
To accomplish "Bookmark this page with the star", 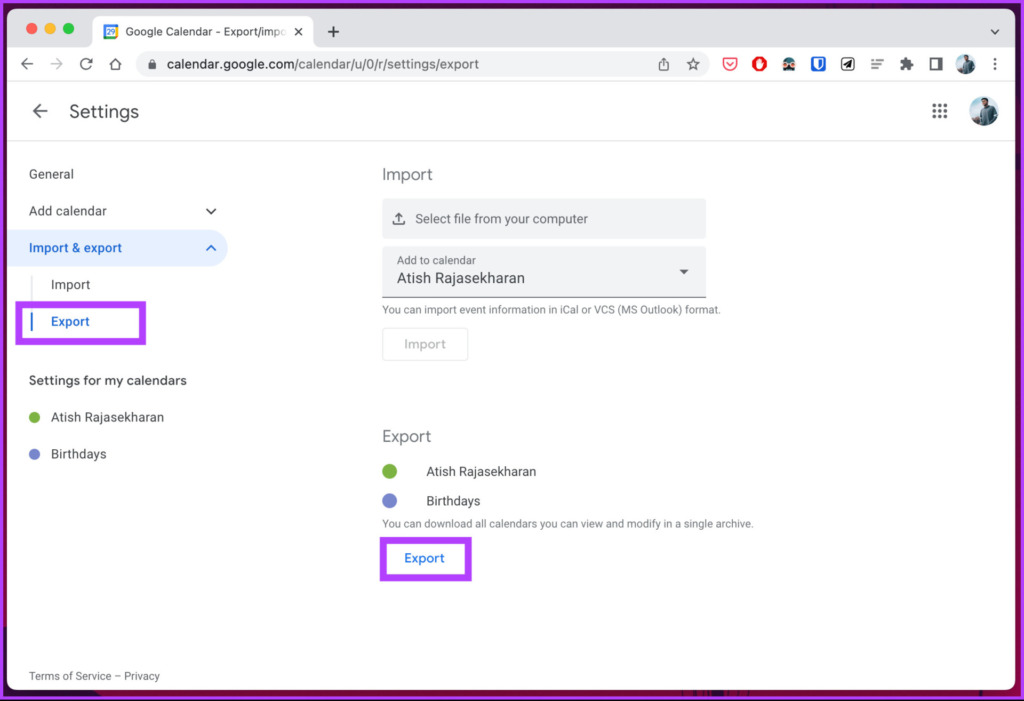I will (x=693, y=64).
